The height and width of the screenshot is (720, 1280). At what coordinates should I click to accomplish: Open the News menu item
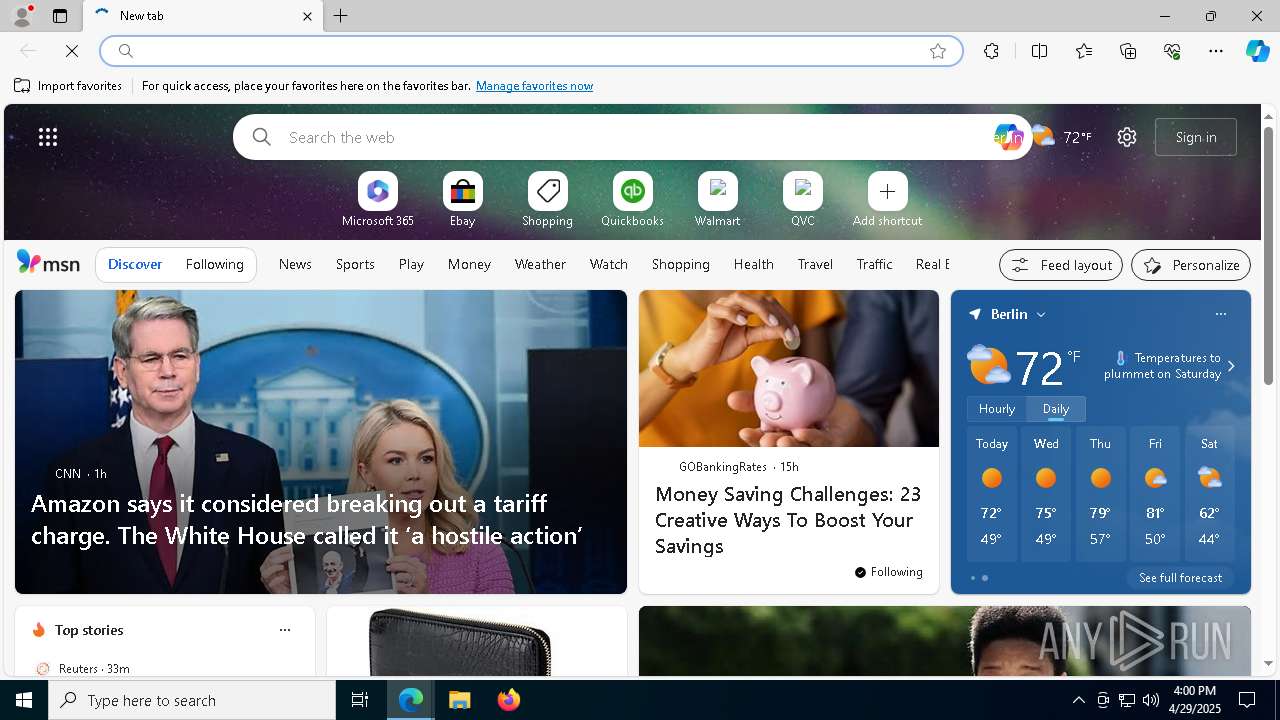[295, 264]
